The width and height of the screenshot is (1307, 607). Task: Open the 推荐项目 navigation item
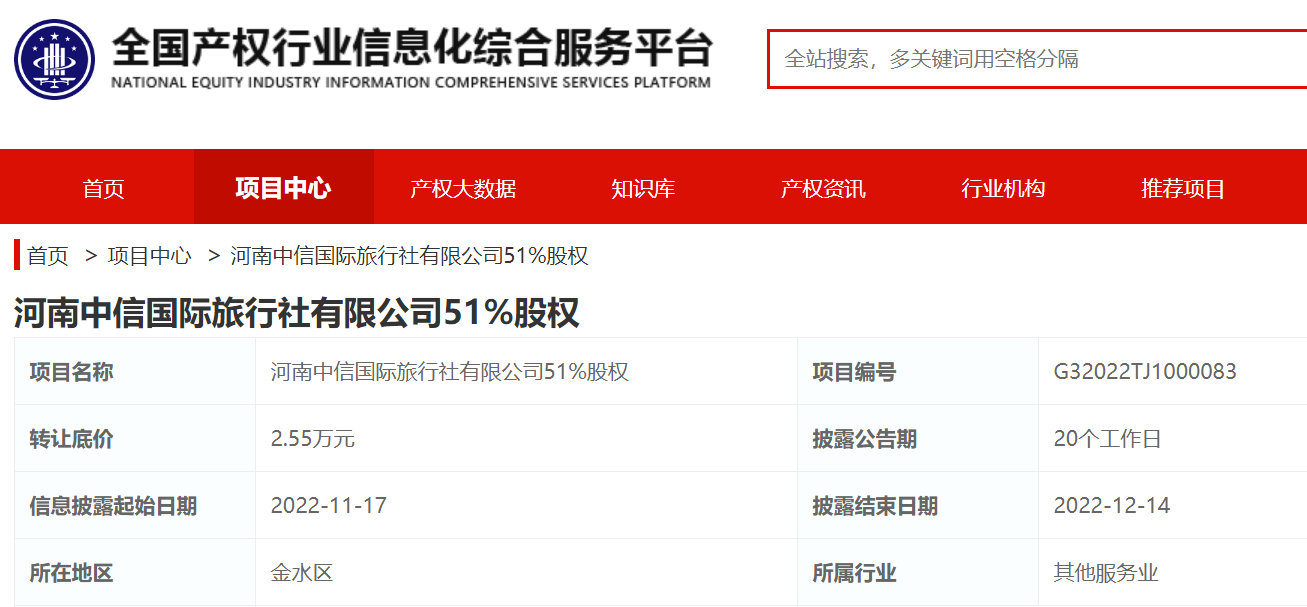[1183, 188]
